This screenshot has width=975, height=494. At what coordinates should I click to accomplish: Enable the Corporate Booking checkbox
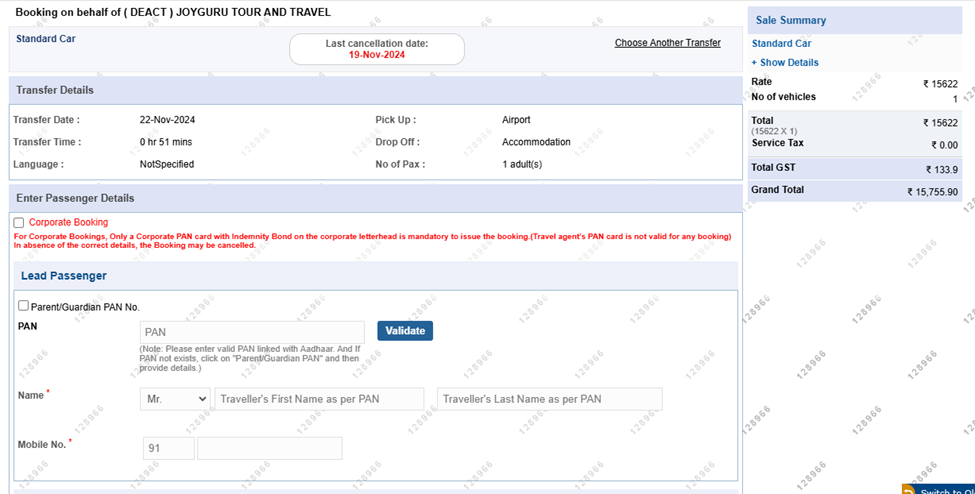click(x=19, y=223)
